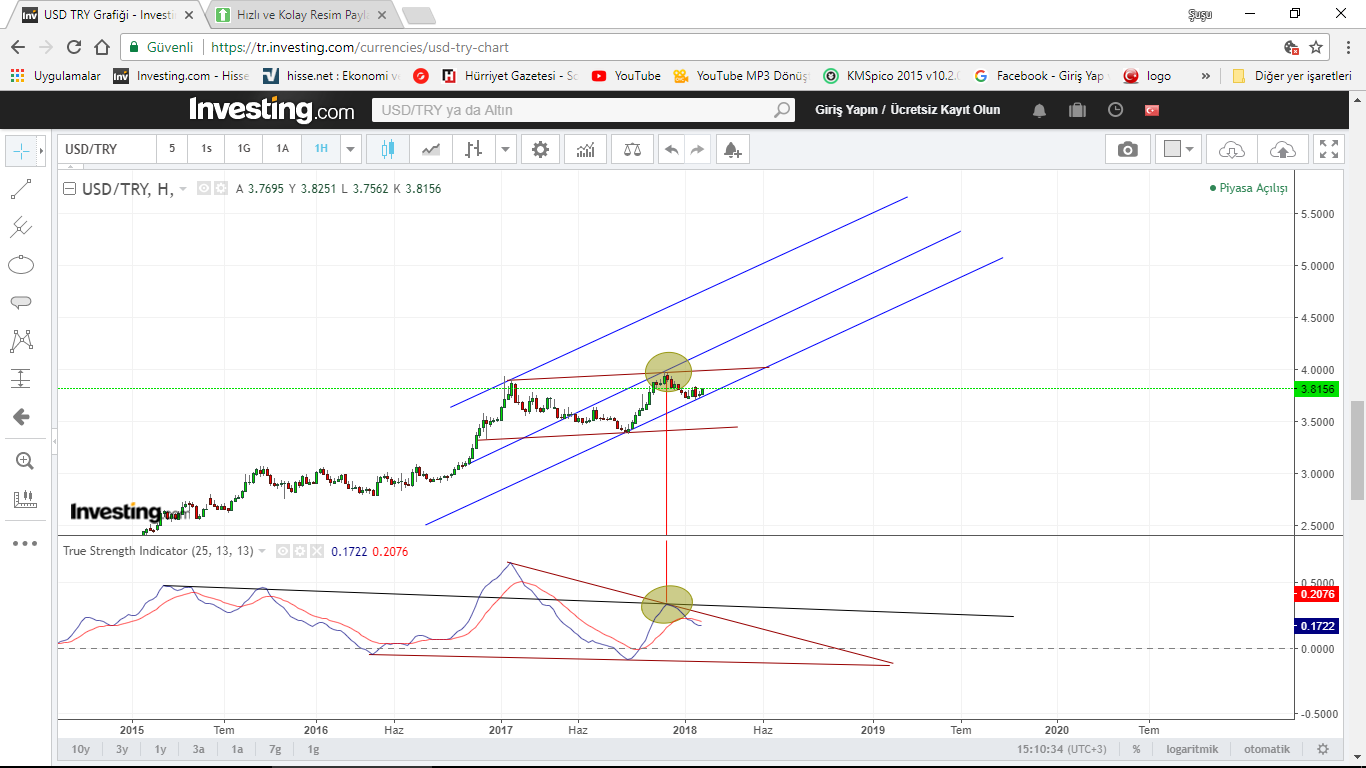Open chart settings gear at bottom right
This screenshot has width=1366, height=768.
point(1323,749)
